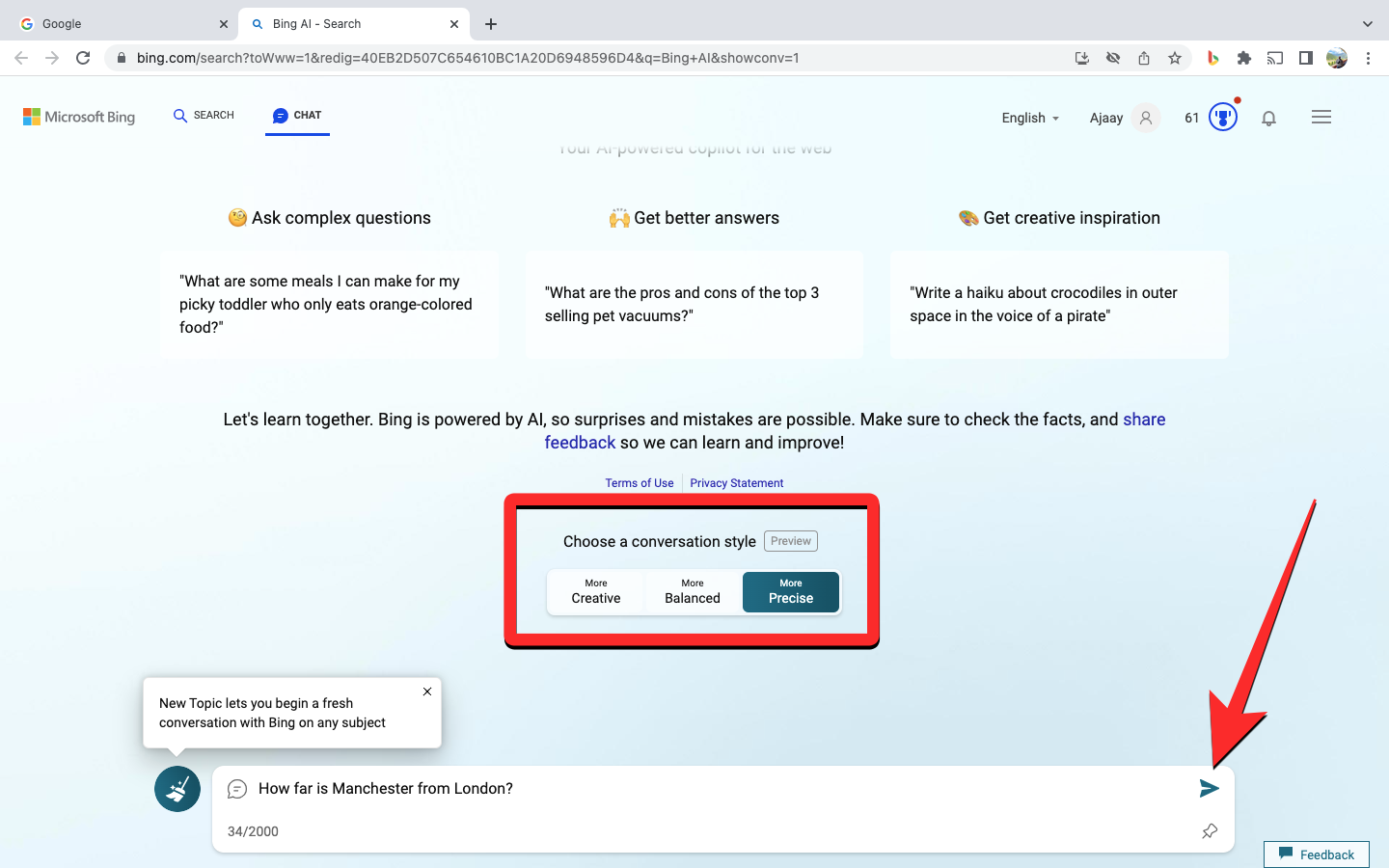Switch to the Google tab

[120, 24]
